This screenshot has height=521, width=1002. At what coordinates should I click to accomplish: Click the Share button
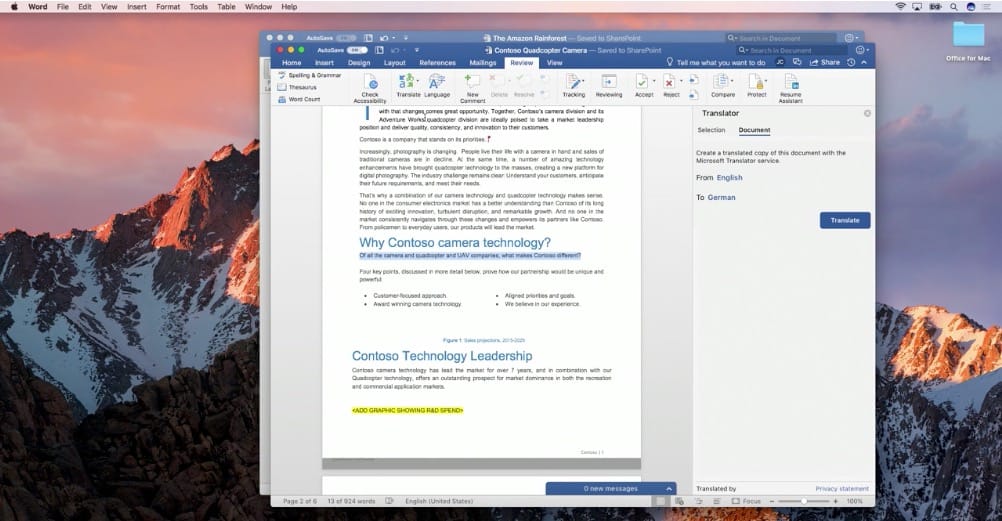825,62
